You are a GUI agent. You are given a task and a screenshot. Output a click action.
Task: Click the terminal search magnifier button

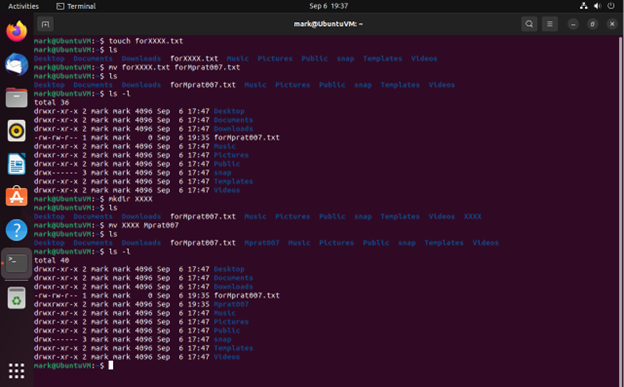coord(529,24)
